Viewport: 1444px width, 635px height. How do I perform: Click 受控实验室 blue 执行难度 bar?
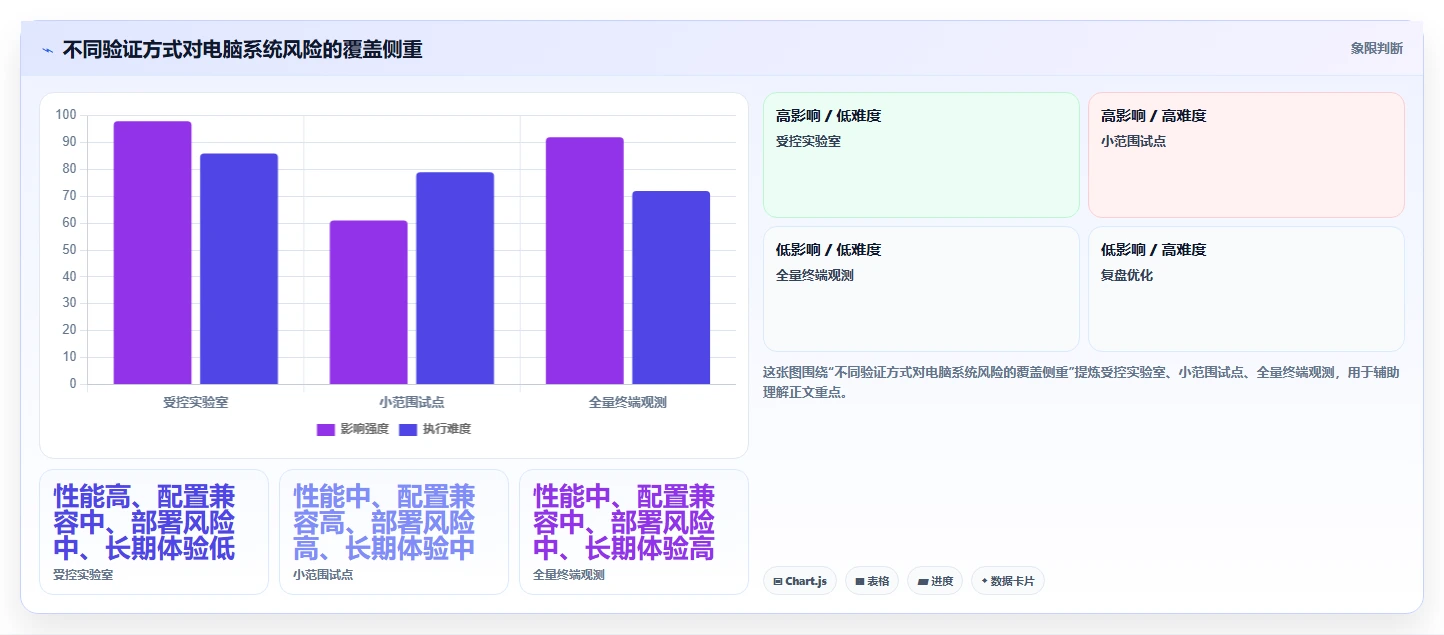click(239, 269)
